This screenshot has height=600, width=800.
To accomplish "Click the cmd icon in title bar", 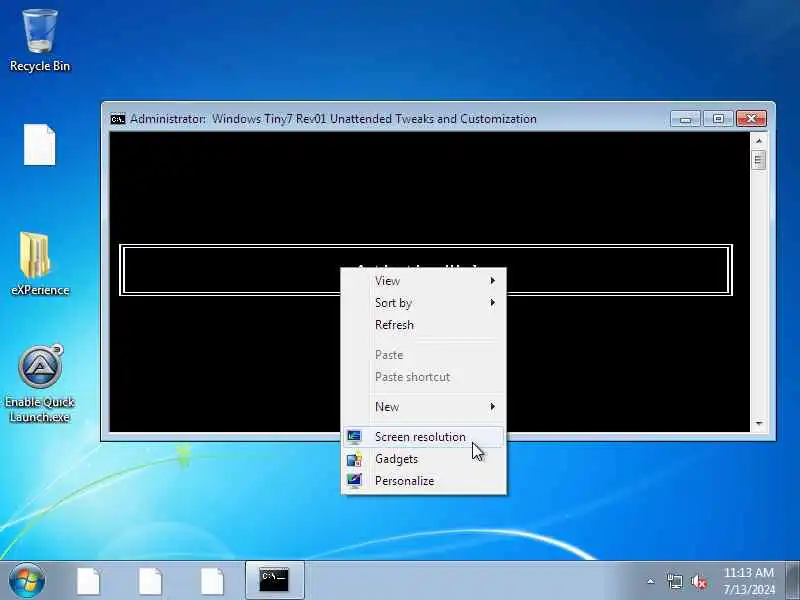I will pos(118,119).
